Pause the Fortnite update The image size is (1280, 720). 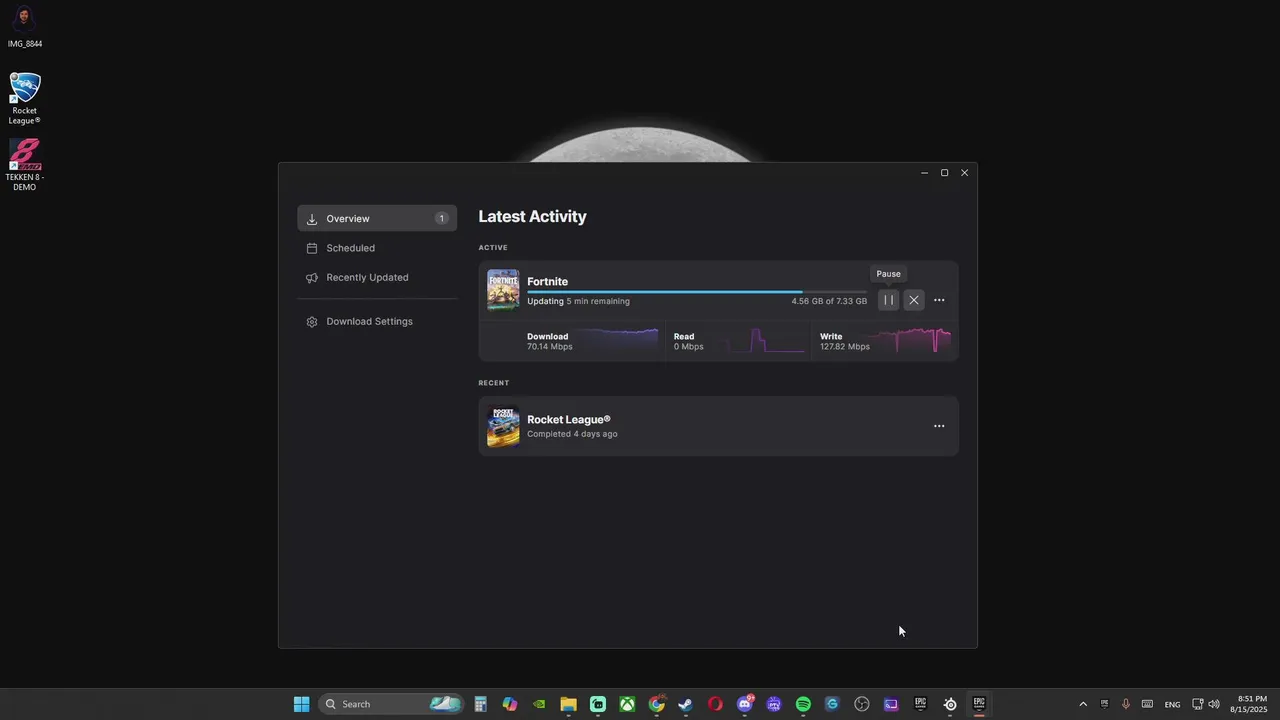(888, 300)
